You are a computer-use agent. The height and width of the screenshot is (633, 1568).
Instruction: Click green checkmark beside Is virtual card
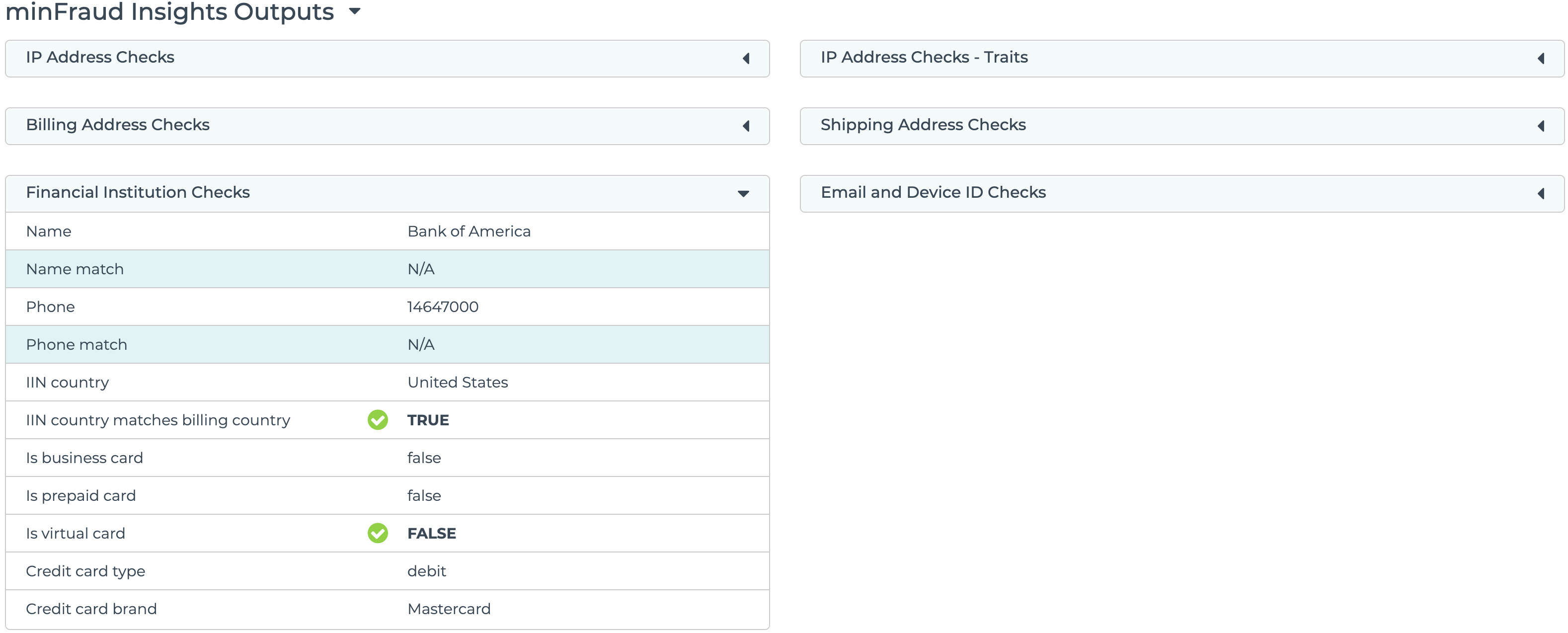378,533
